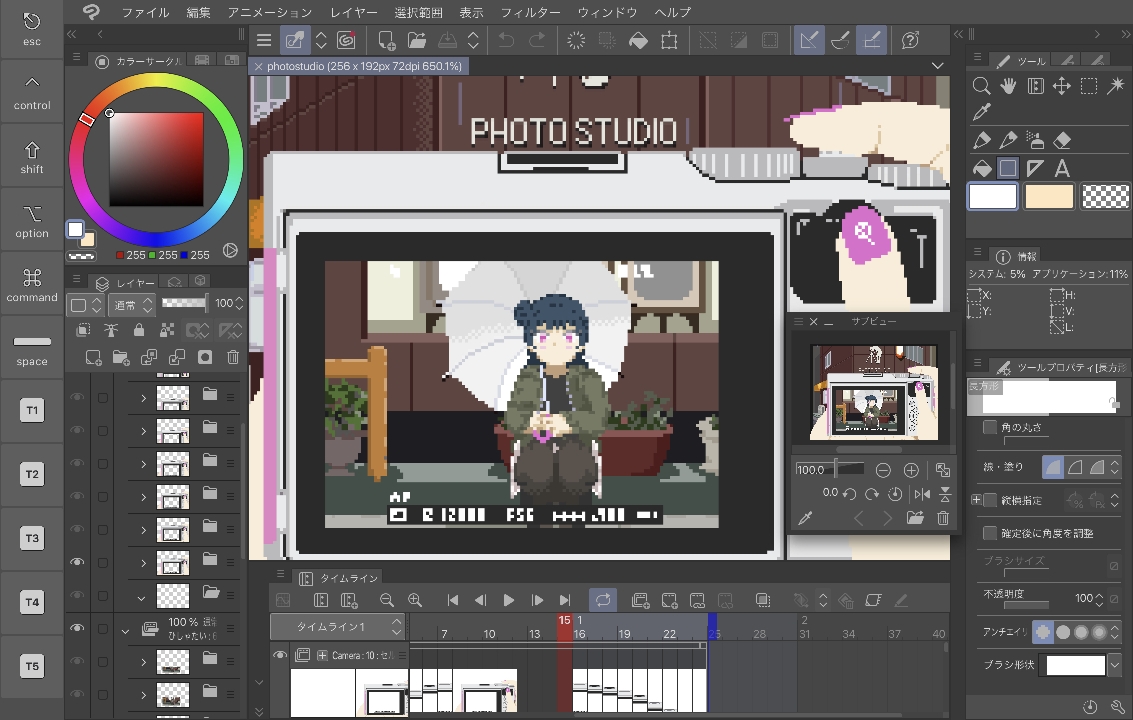Expand a collapsed layer folder in the layer list
Screen dimensions: 1133x720
144,397
